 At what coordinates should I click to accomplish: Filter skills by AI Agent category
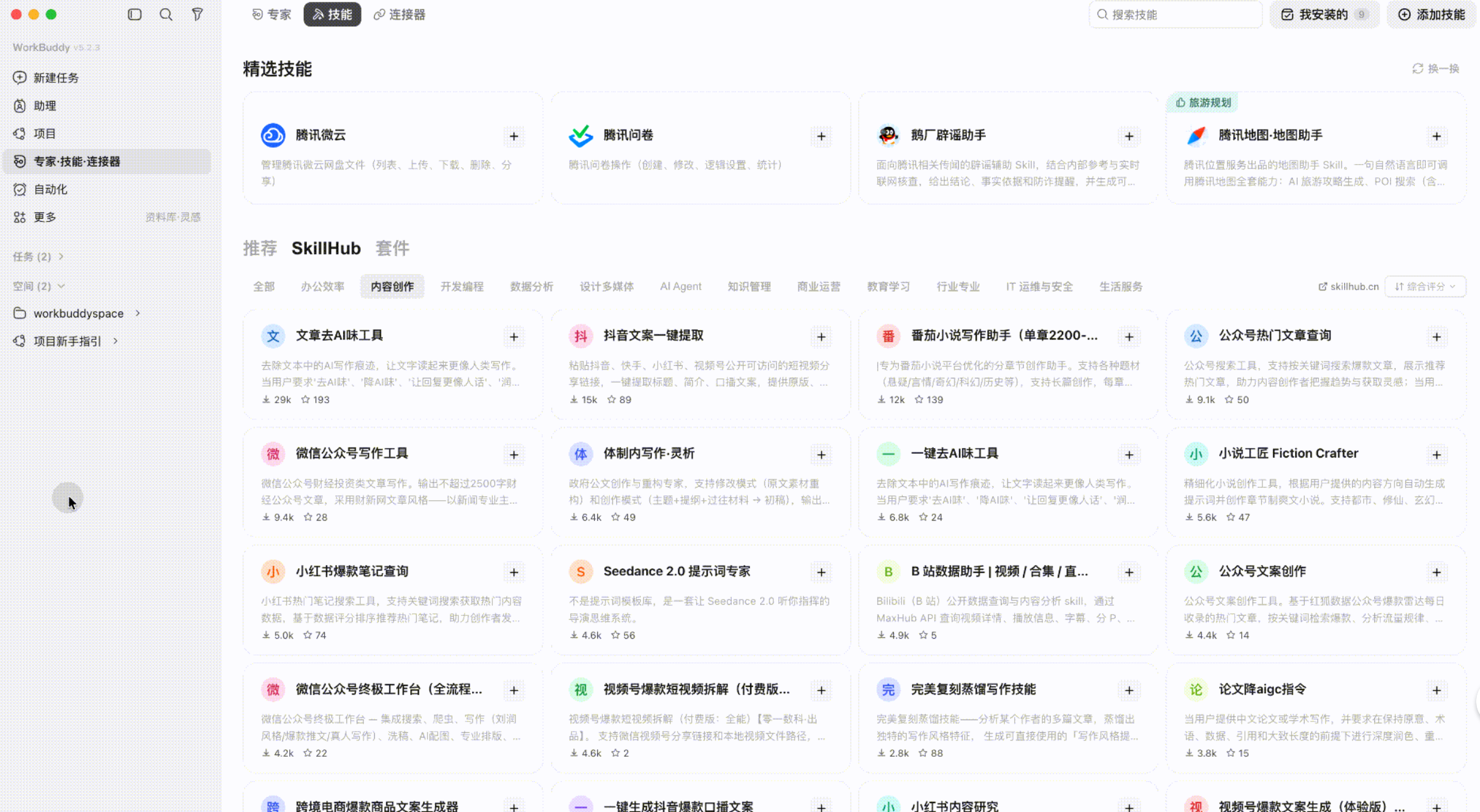[x=681, y=287]
